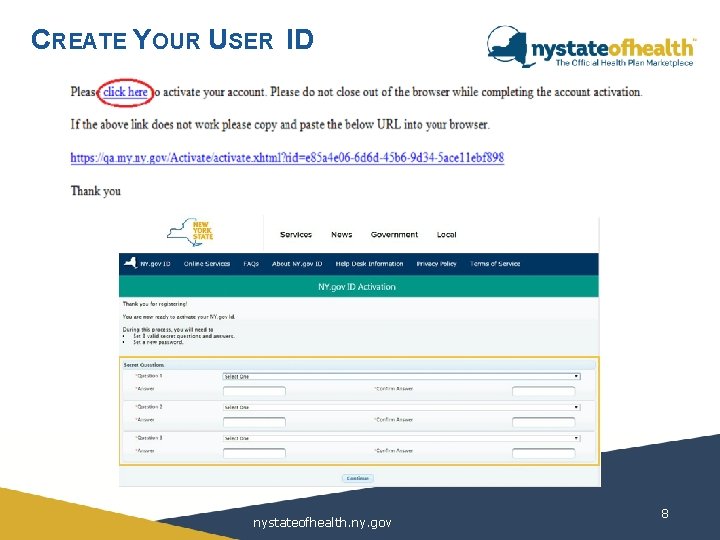Click the Question 1 Answer field

pos(254,391)
